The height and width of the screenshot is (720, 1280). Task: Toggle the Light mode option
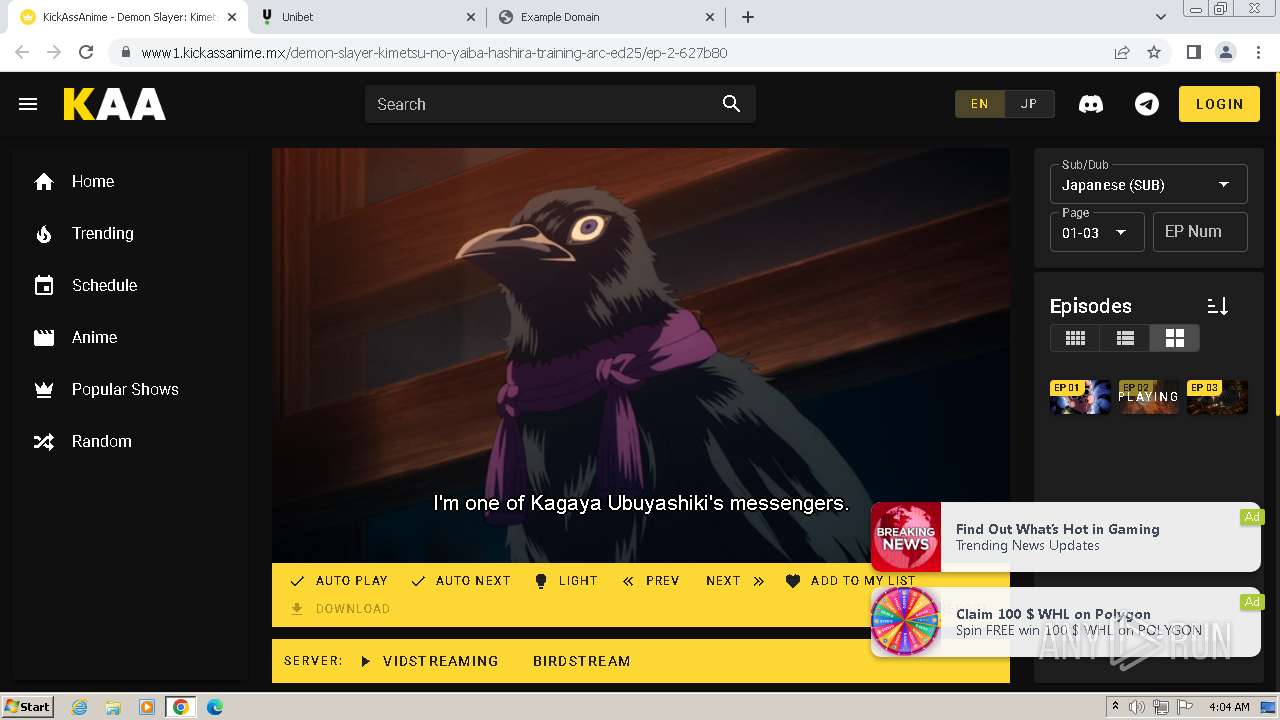click(x=566, y=581)
